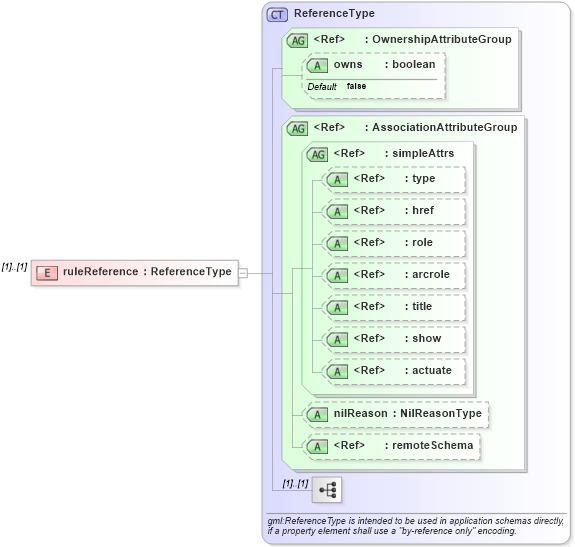
Task: Select the ': href' attribute text
Action: click(x=419, y=210)
